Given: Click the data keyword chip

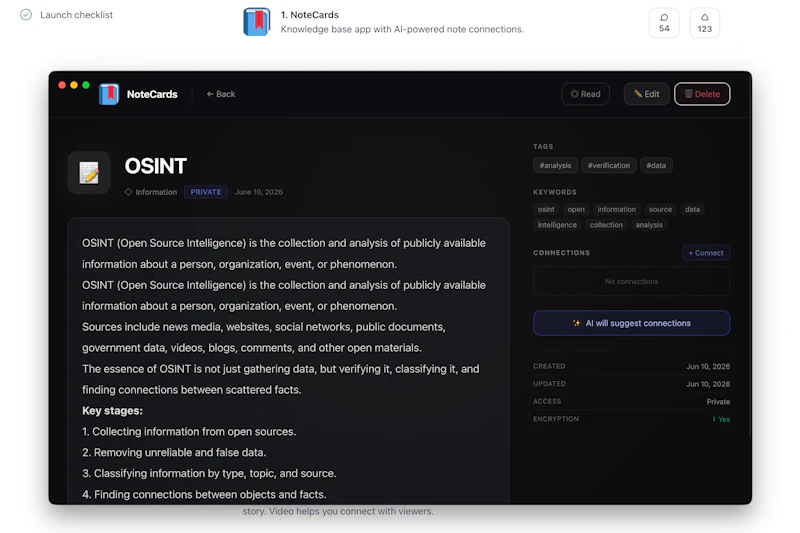Looking at the screenshot, I should 692,209.
